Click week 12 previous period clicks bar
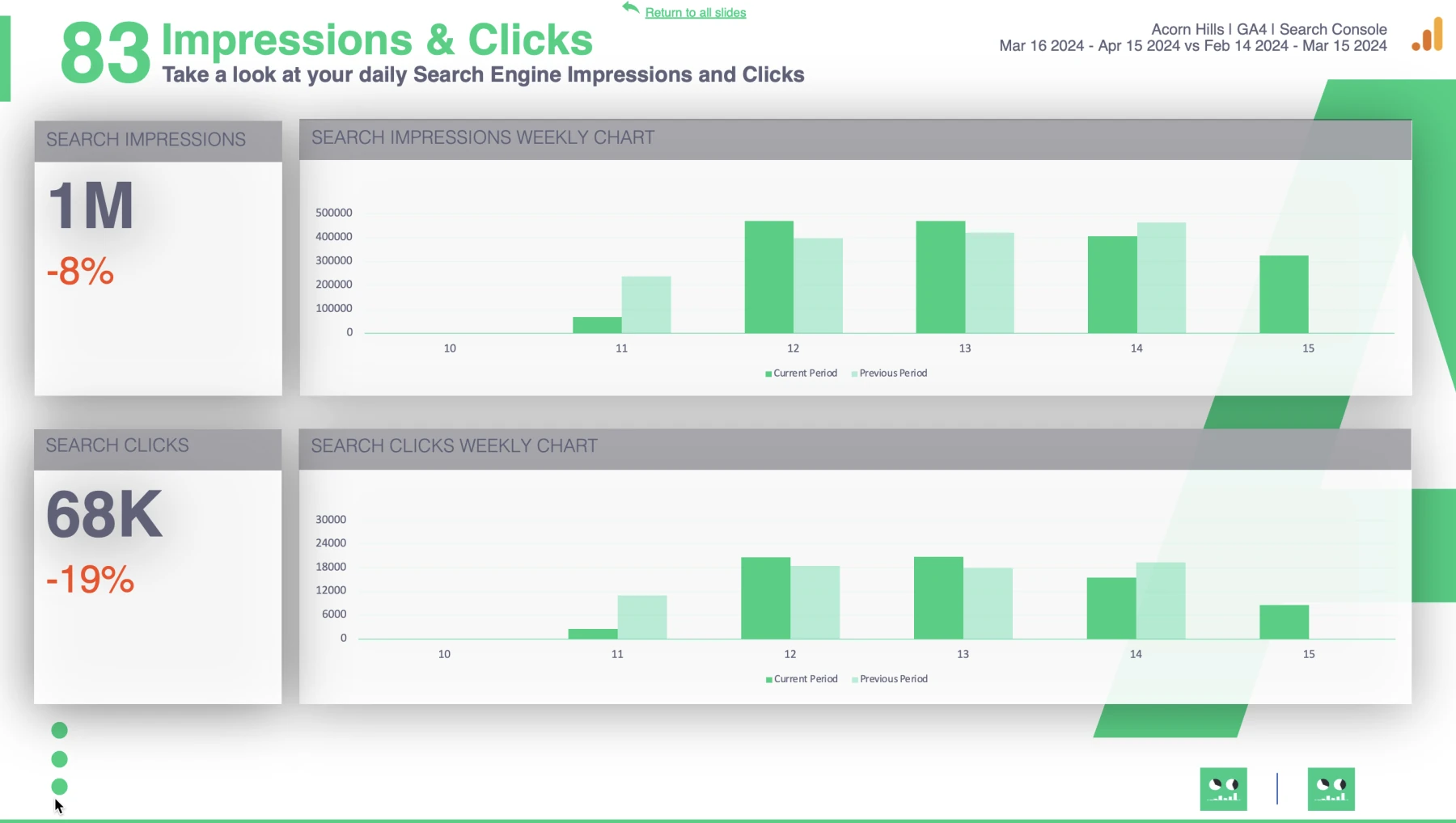This screenshot has width=1456, height=823. click(815, 602)
